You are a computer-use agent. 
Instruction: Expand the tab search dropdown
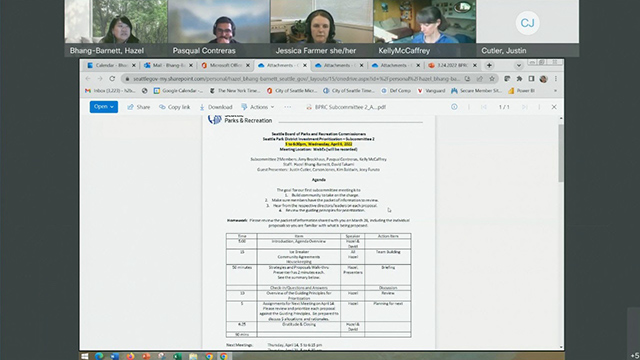pyautogui.click(x=519, y=65)
